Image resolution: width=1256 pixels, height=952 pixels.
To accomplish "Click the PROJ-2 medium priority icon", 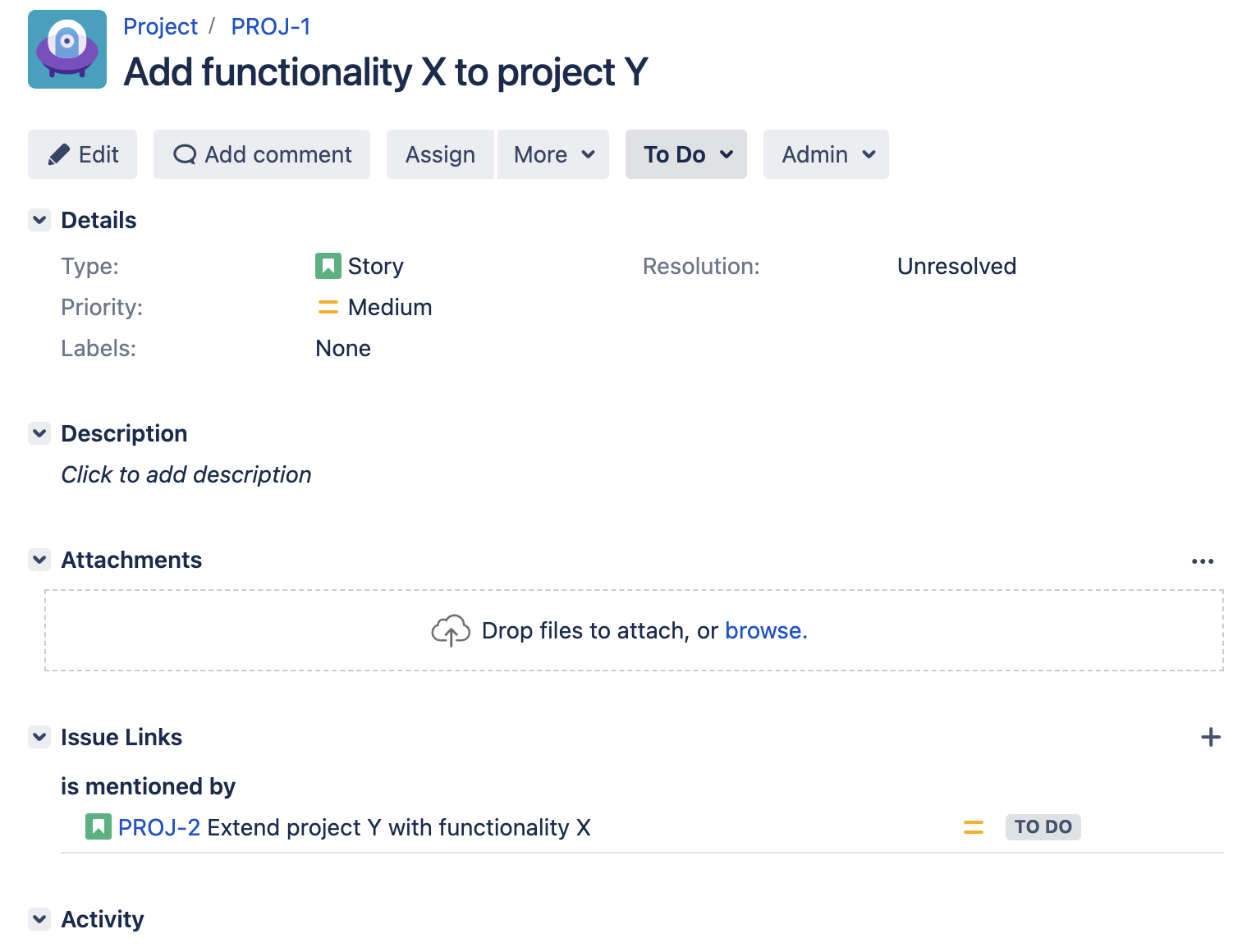I will point(973,827).
